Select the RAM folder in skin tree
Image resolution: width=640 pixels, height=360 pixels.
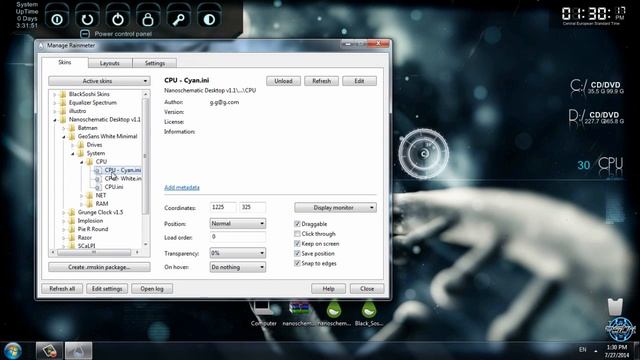pos(102,204)
